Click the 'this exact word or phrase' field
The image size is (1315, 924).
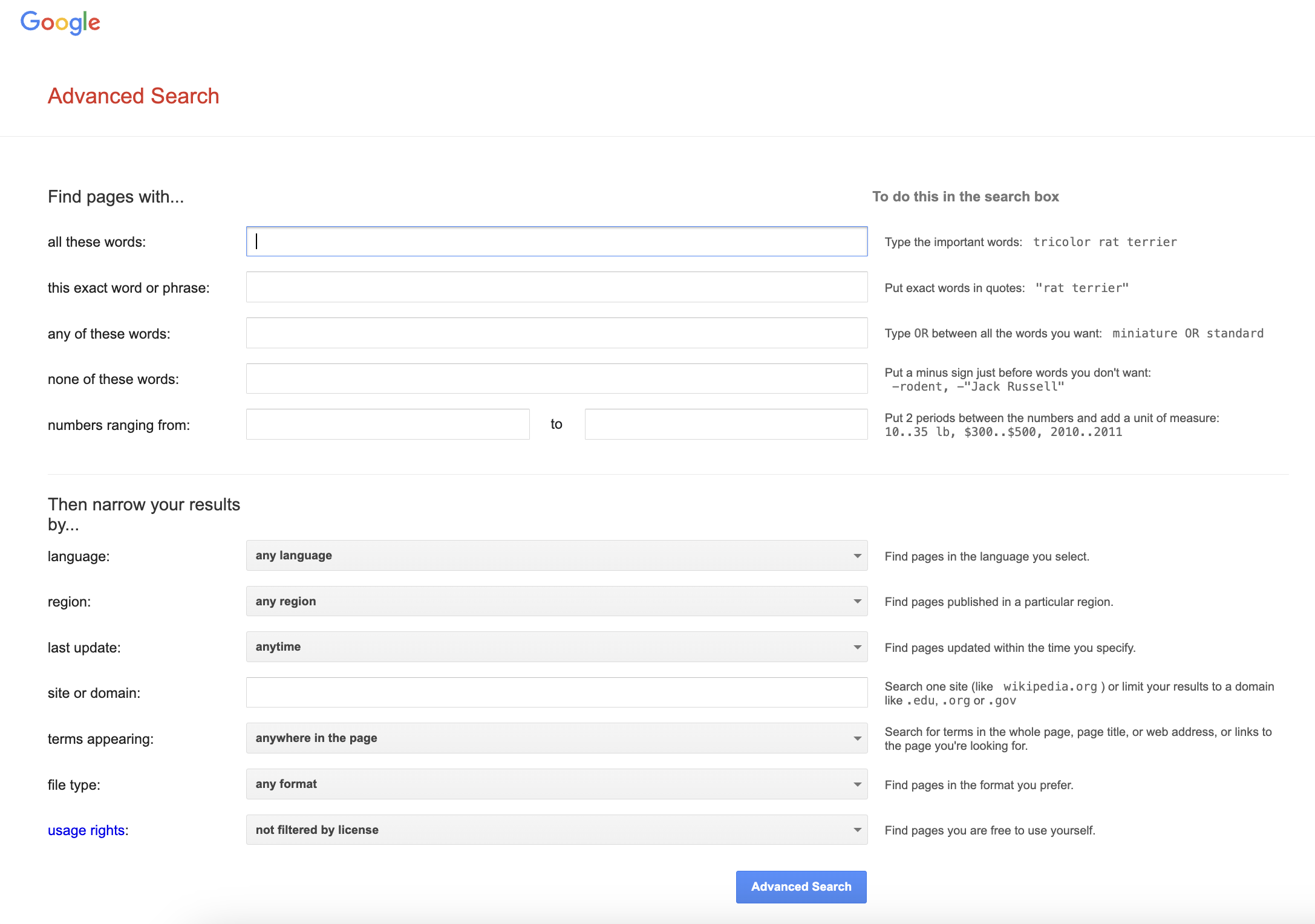(x=556, y=287)
